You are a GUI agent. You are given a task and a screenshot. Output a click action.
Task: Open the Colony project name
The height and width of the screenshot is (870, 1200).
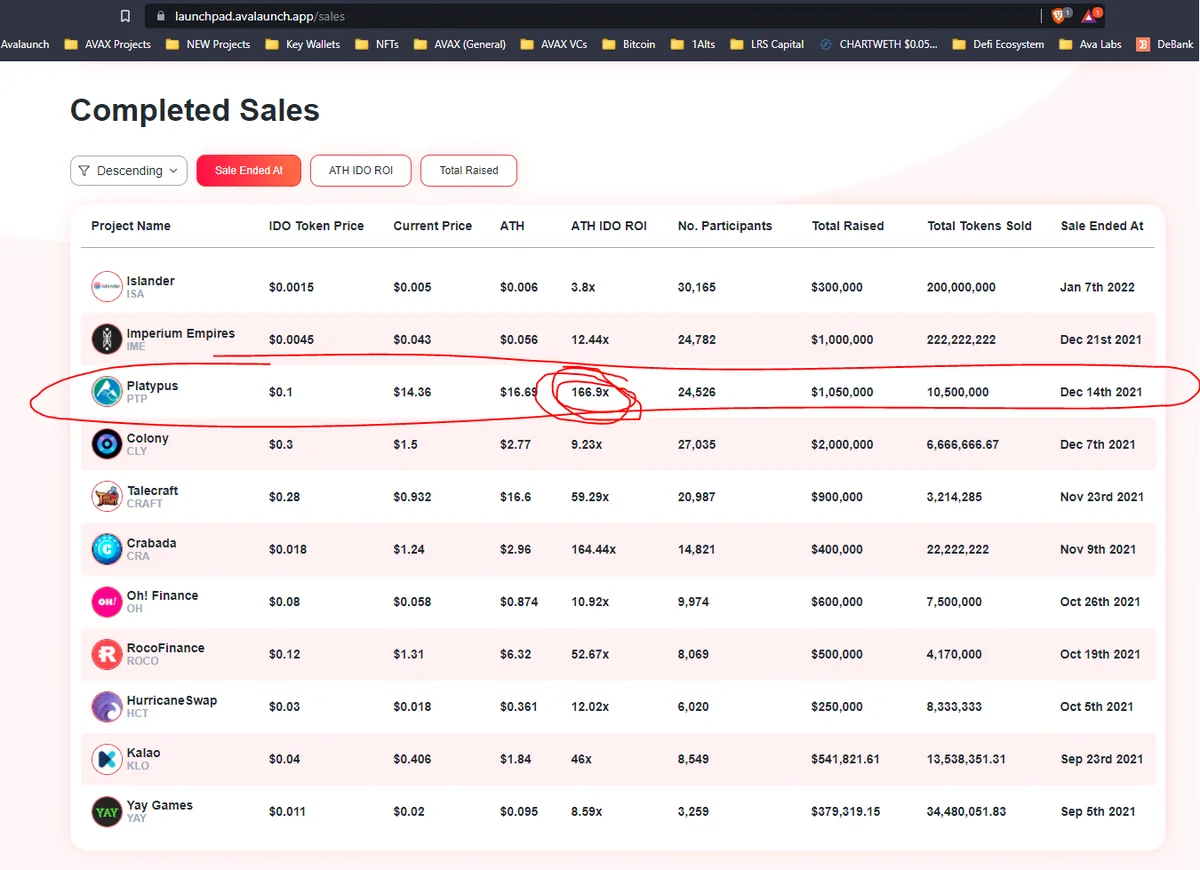(x=148, y=438)
